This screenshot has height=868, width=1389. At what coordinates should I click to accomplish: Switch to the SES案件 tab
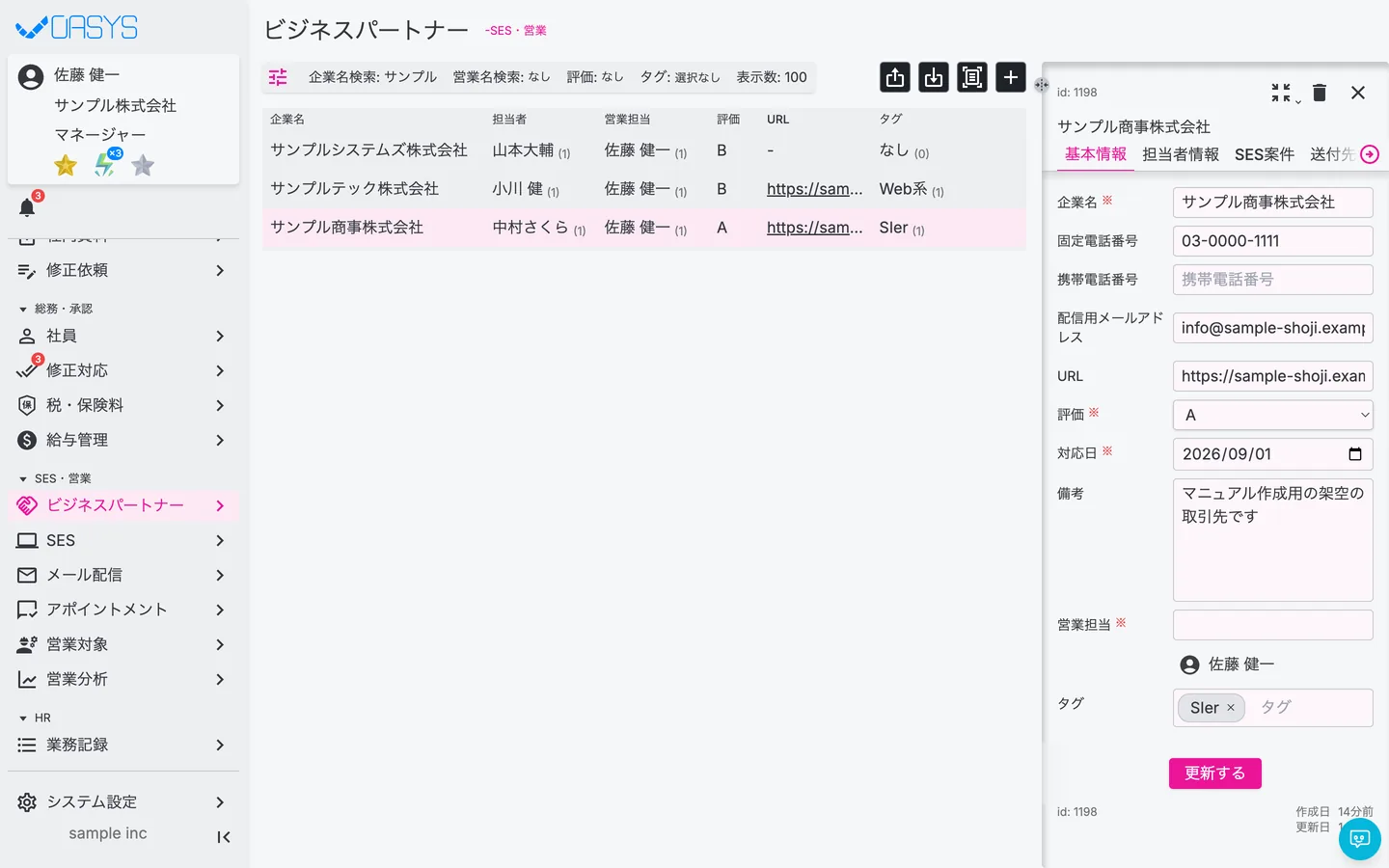click(1265, 154)
